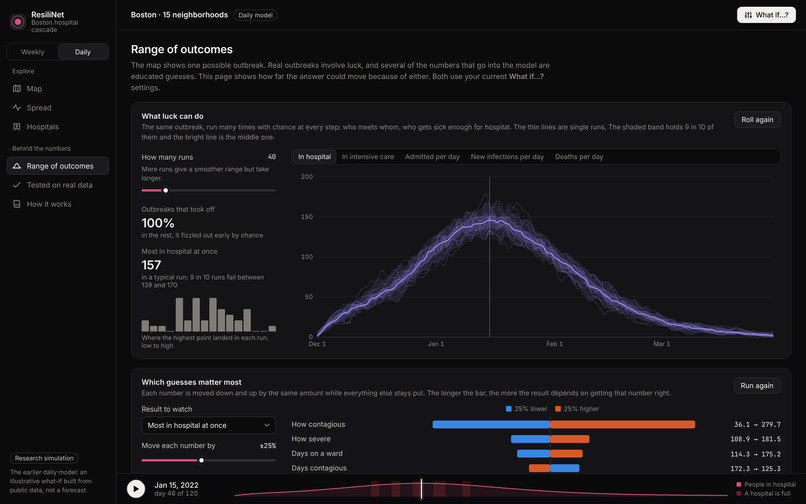Click the 25% lower blue legend swatch
Image resolution: width=806 pixels, height=504 pixels.
point(508,409)
